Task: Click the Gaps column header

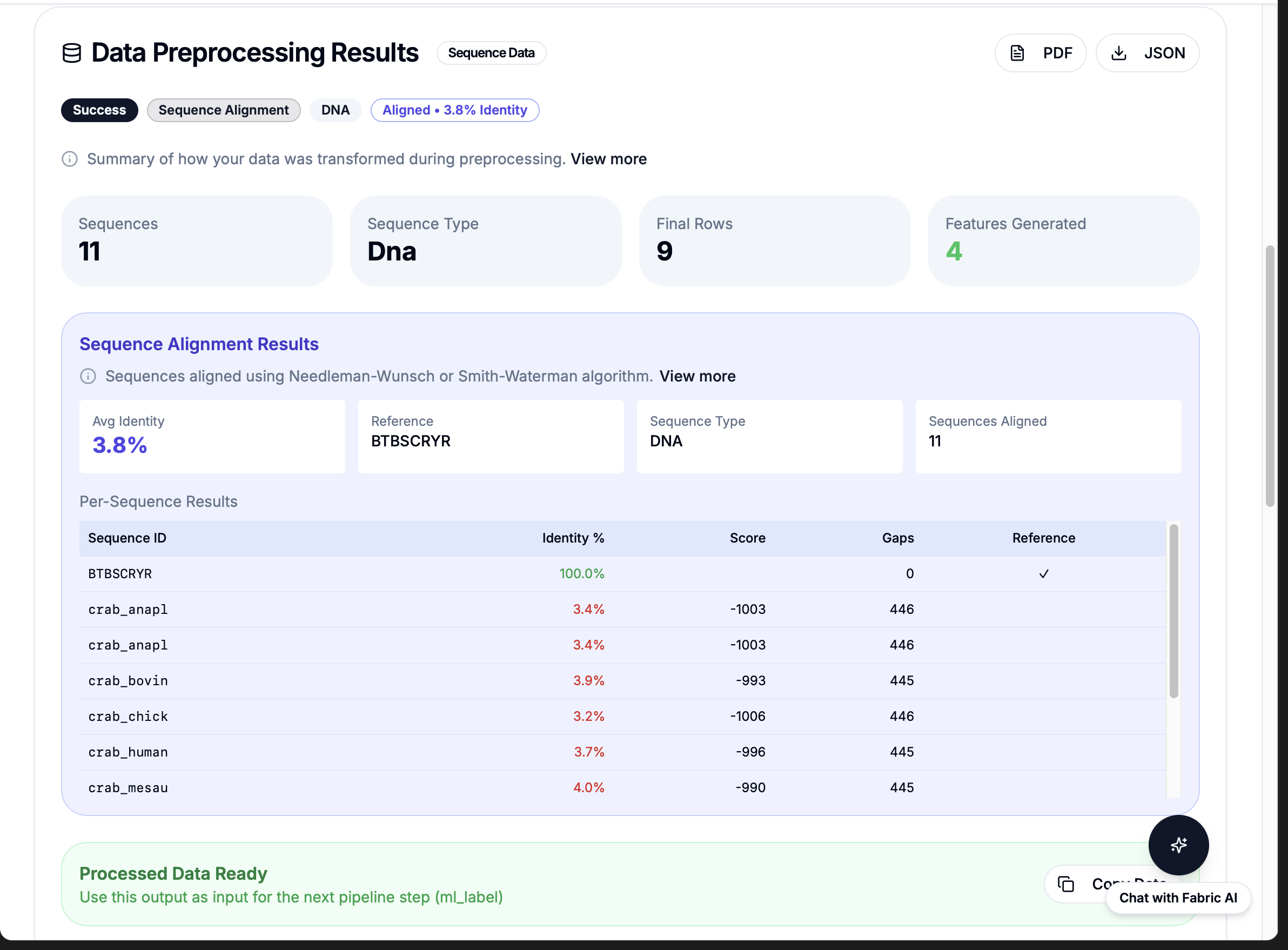Action: coord(897,538)
